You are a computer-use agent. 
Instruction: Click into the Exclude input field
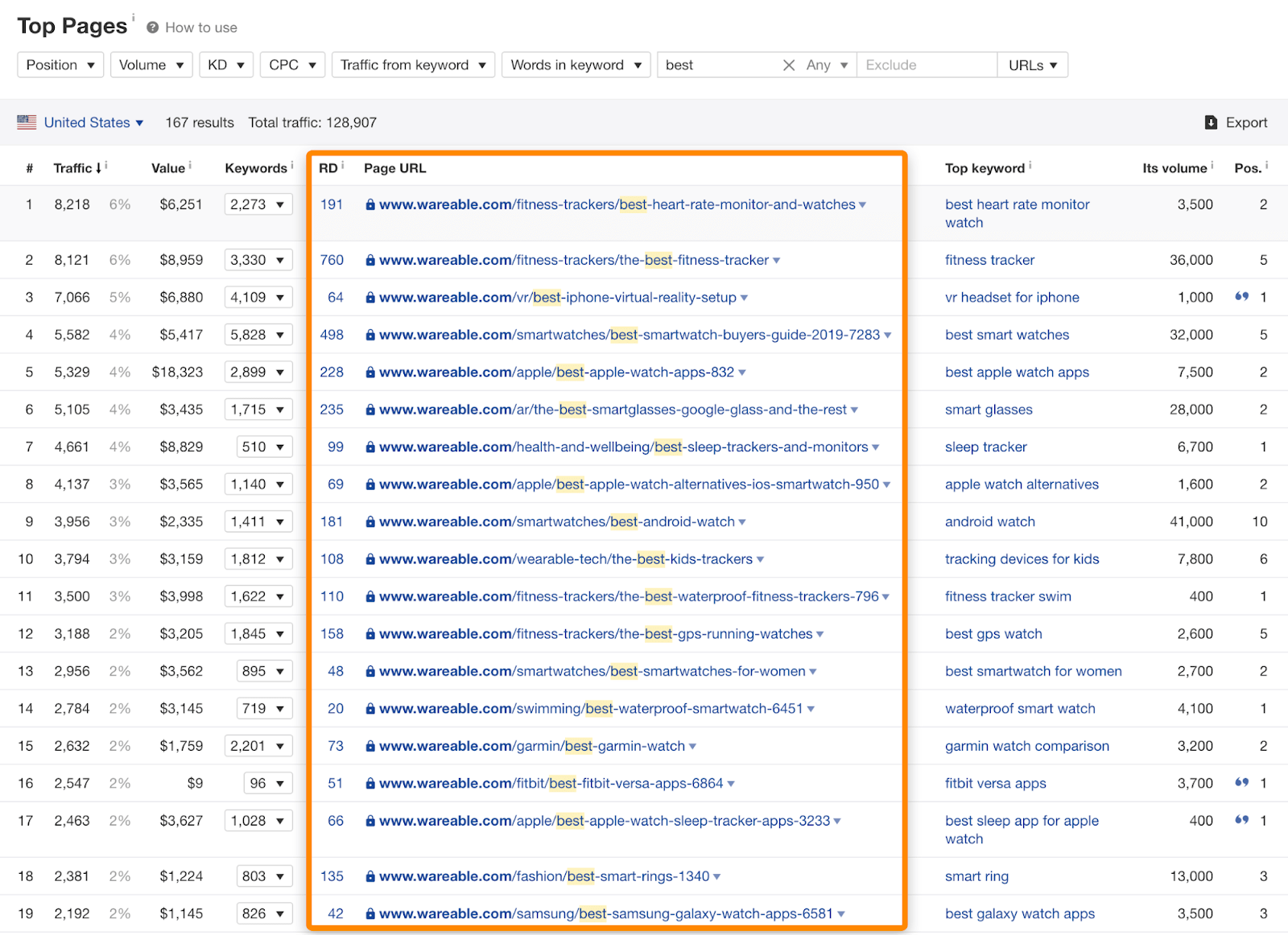[926, 65]
